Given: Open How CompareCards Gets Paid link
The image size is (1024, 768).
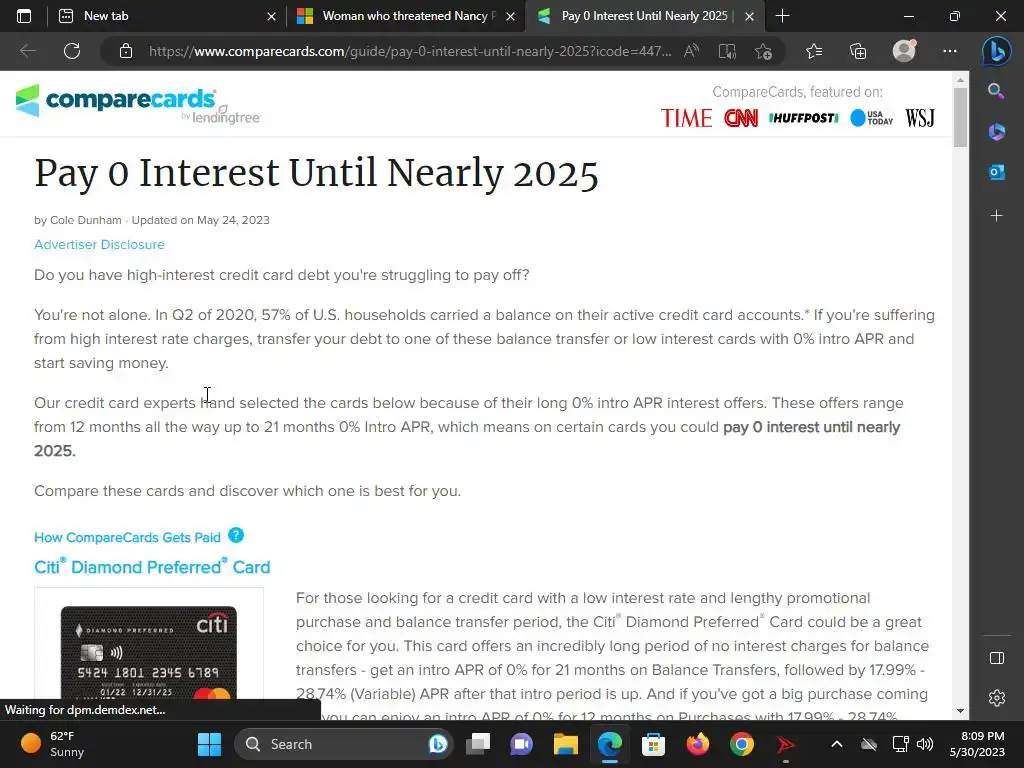Looking at the screenshot, I should [x=127, y=537].
